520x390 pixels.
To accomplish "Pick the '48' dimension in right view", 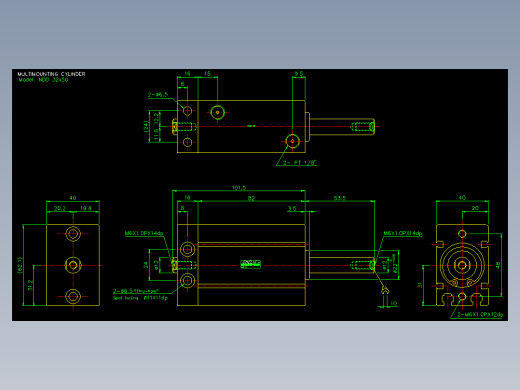I will [x=498, y=265].
